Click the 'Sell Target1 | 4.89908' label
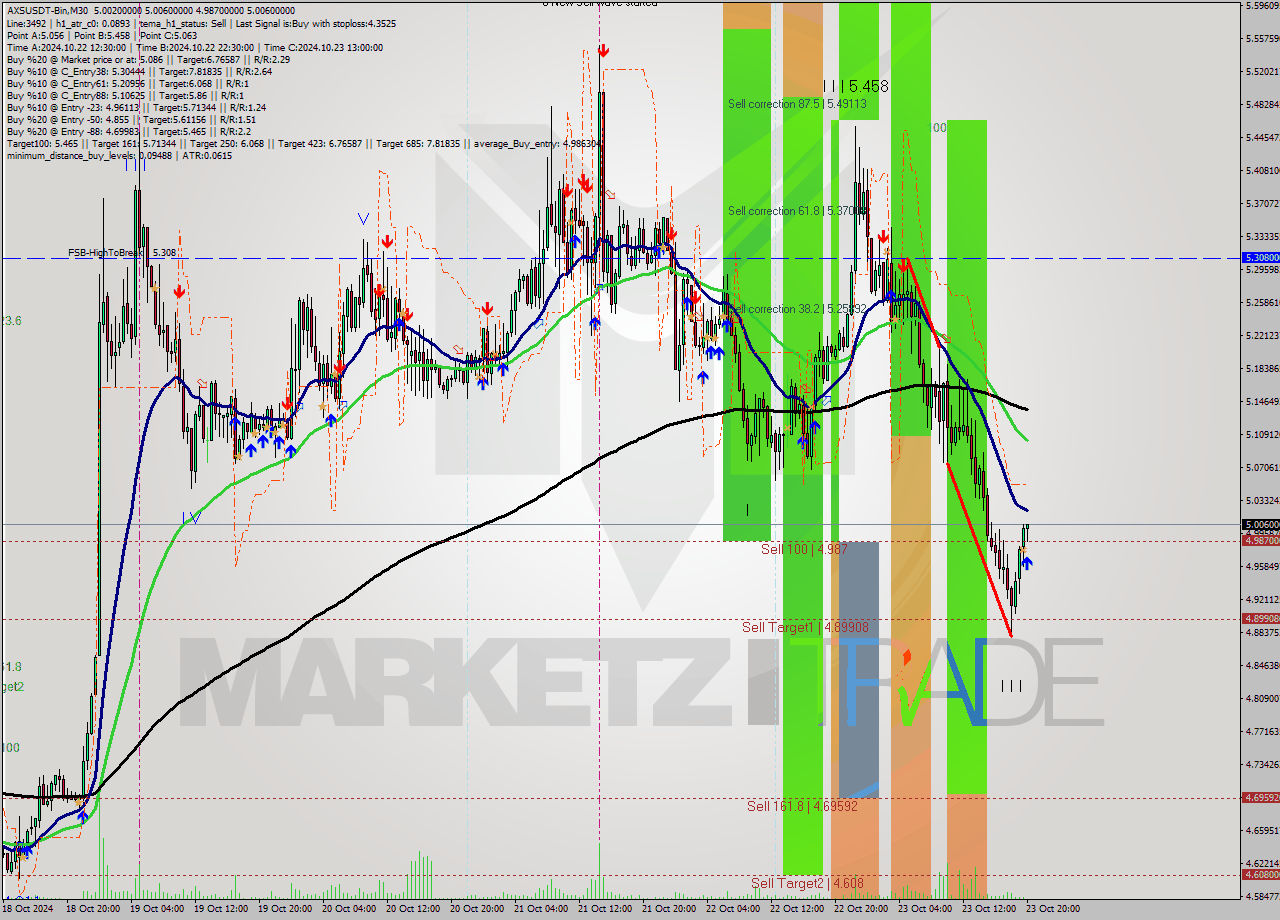The width and height of the screenshot is (1280, 920). tap(805, 627)
